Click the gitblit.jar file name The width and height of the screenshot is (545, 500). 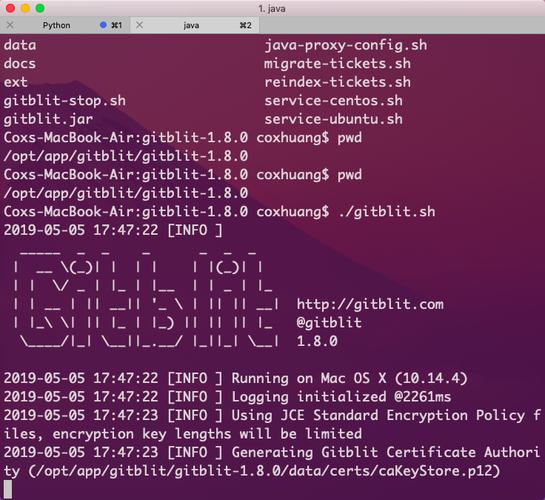pos(48,119)
